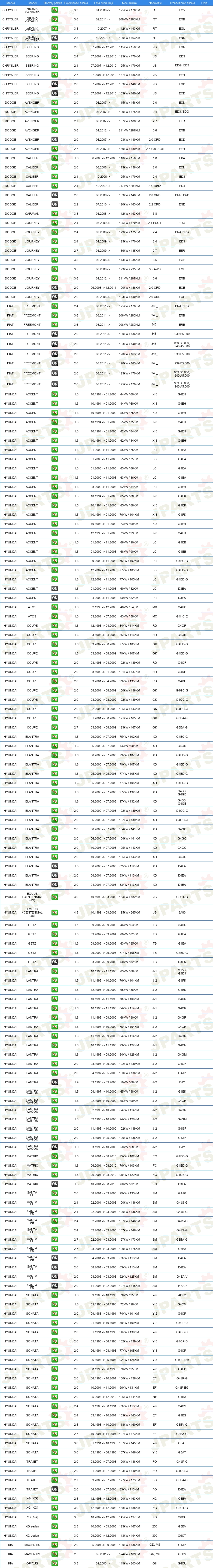Select engine code cell 'G4HC-E'
The width and height of the screenshot is (213, 1568).
182,616
